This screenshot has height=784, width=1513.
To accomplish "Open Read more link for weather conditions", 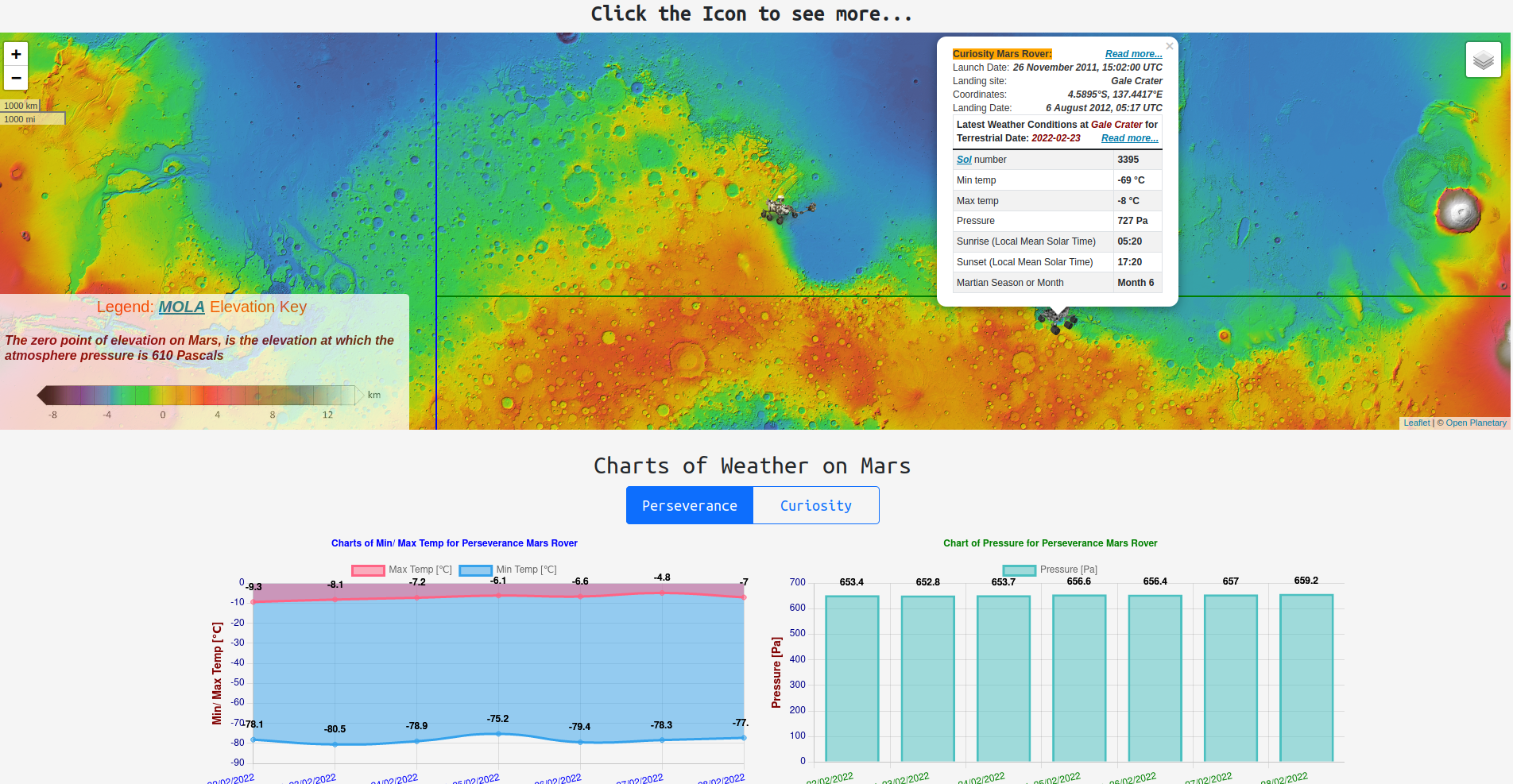I will click(x=1129, y=138).
